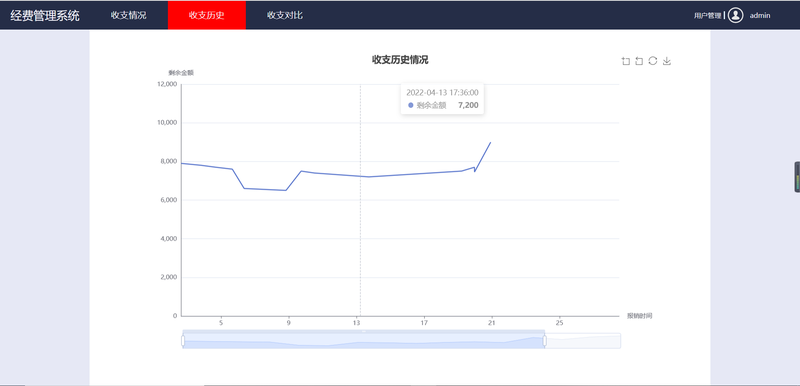Save chart as image via download icon
Screen dimensions: 800x386
666,61
